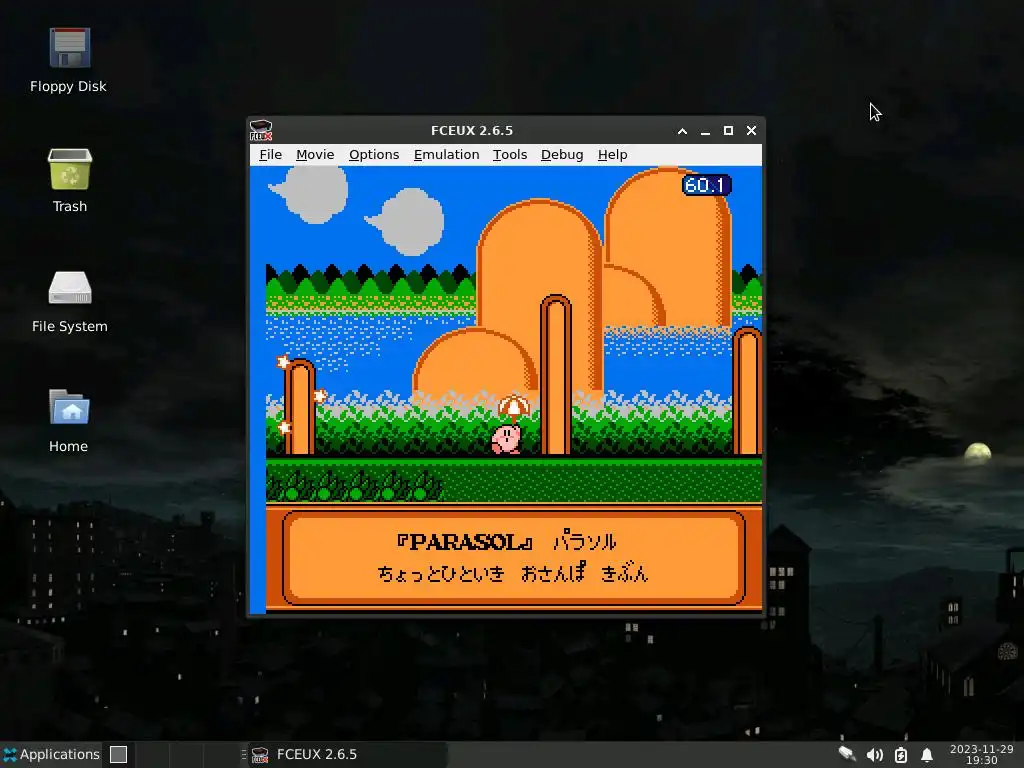Click the volume speaker tray icon

pyautogui.click(x=874, y=755)
